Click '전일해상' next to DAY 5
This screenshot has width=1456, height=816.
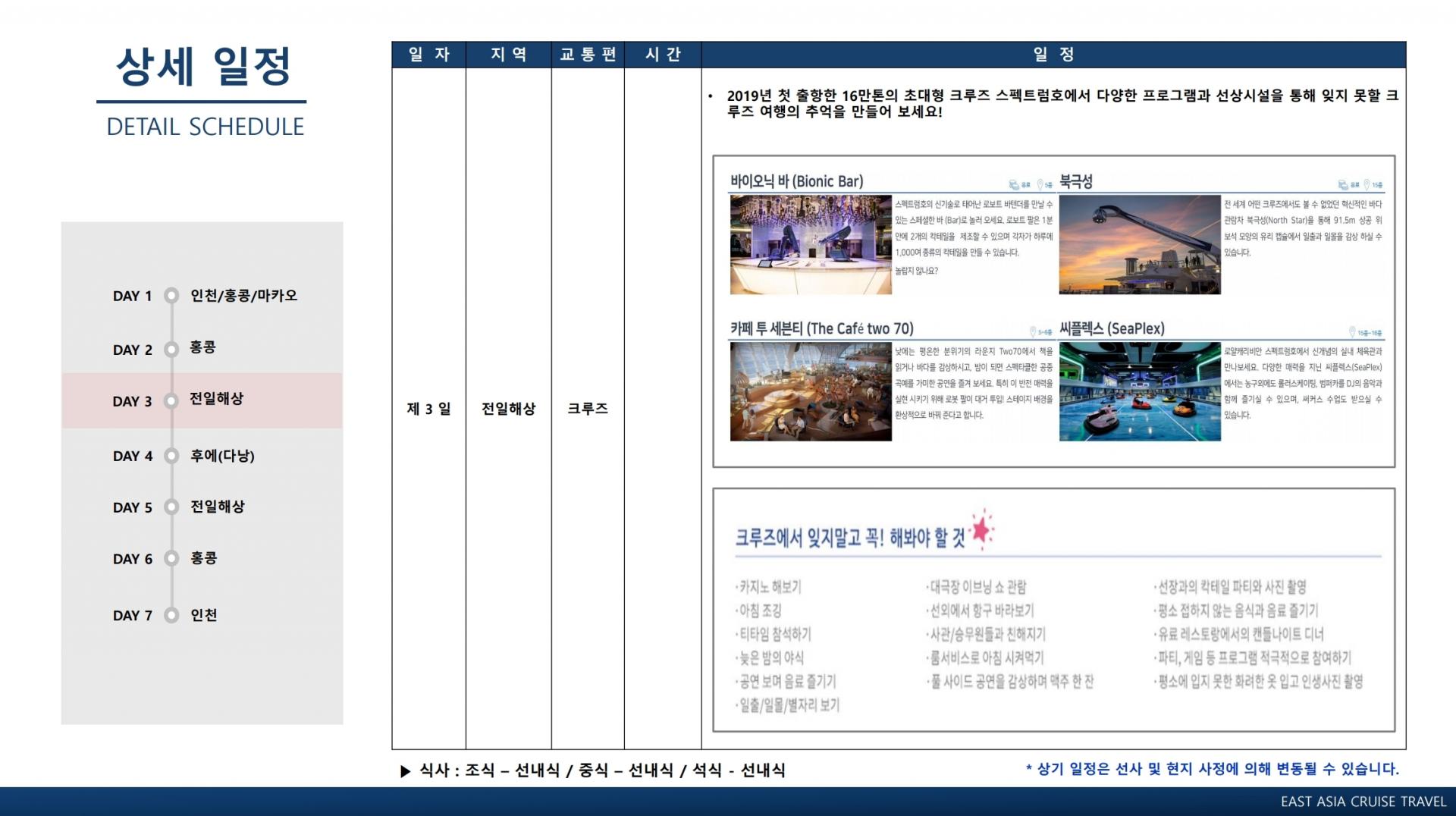217,507
